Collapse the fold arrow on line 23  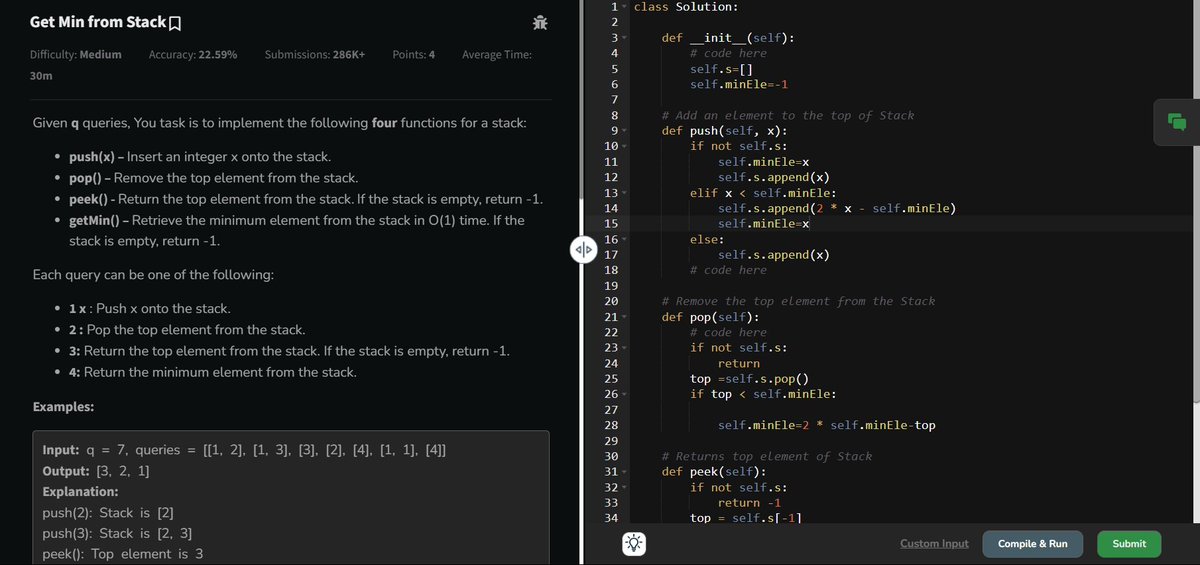tap(625, 348)
